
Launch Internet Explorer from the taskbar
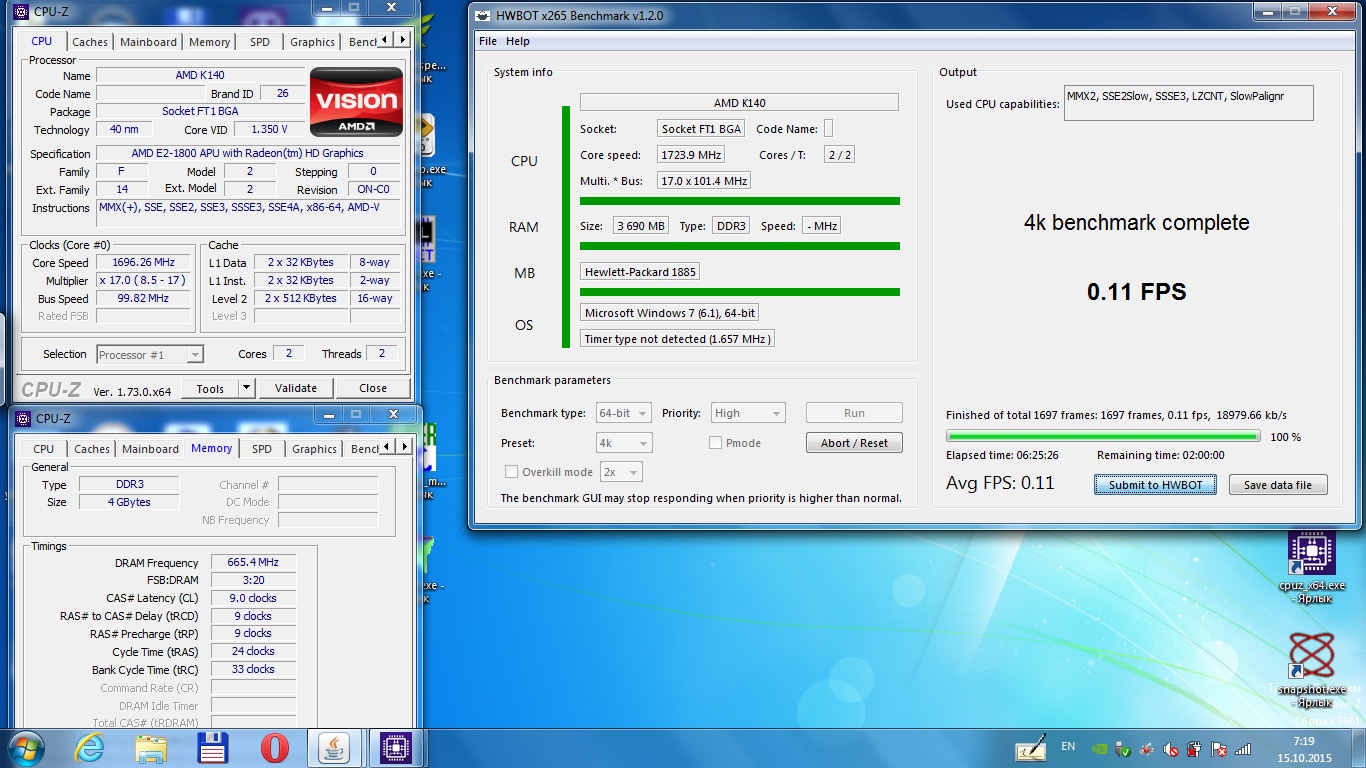coord(89,748)
